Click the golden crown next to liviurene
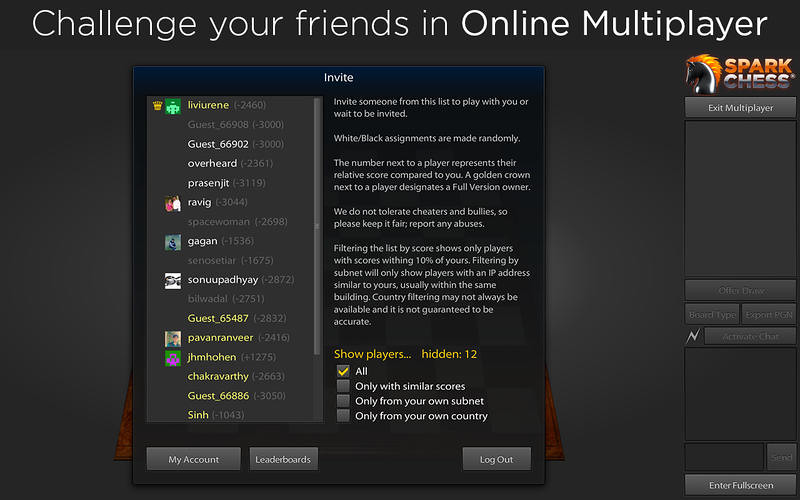800x500 pixels. coord(157,105)
